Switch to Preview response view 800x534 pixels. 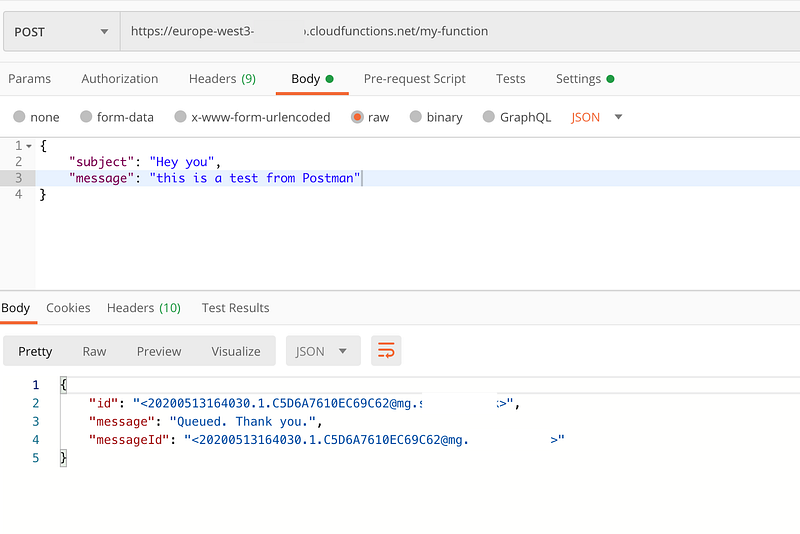(159, 351)
